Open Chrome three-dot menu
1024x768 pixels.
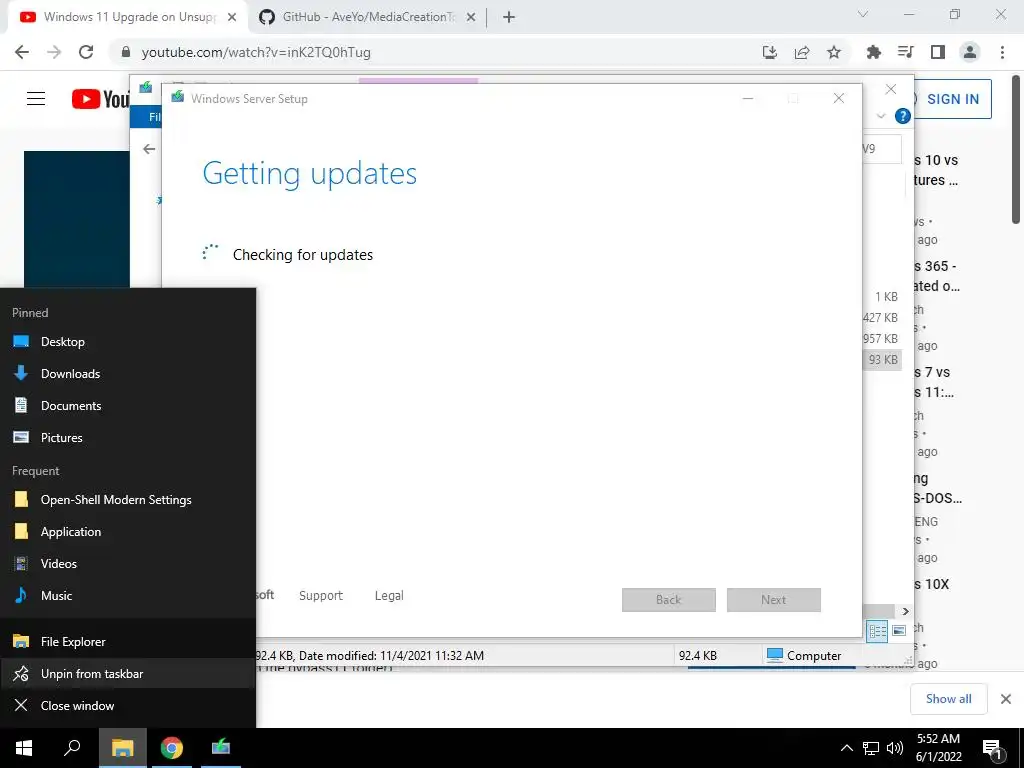[1002, 52]
